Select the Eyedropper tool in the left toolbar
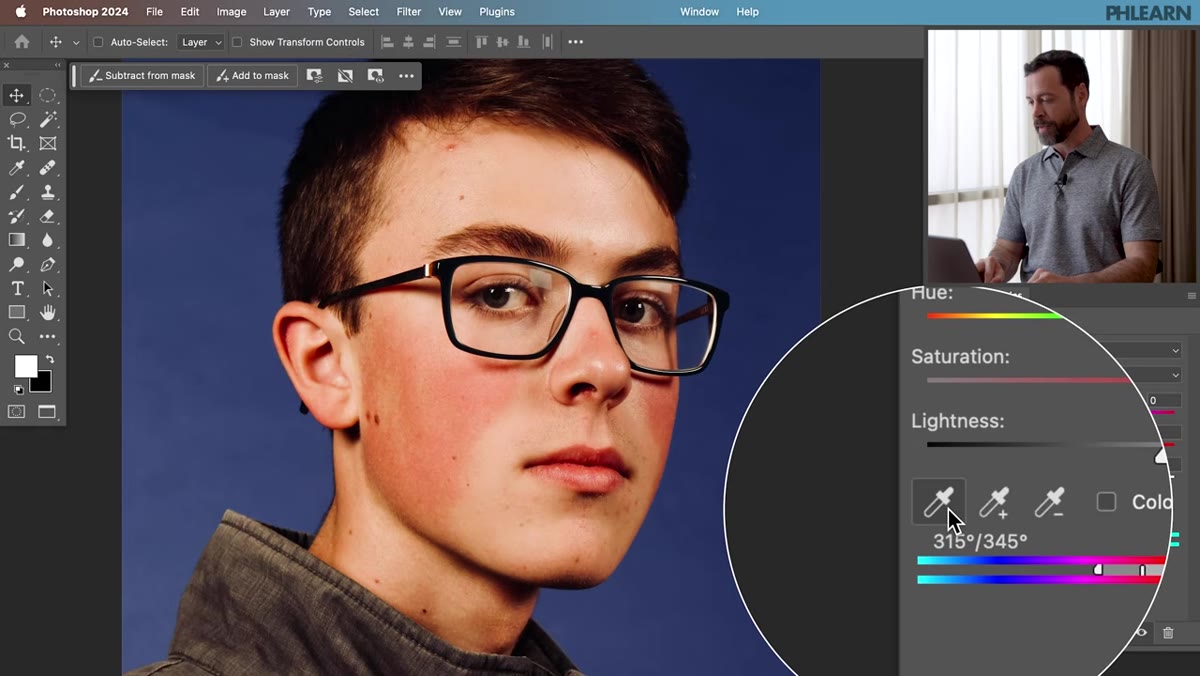The width and height of the screenshot is (1200, 676). click(x=17, y=168)
